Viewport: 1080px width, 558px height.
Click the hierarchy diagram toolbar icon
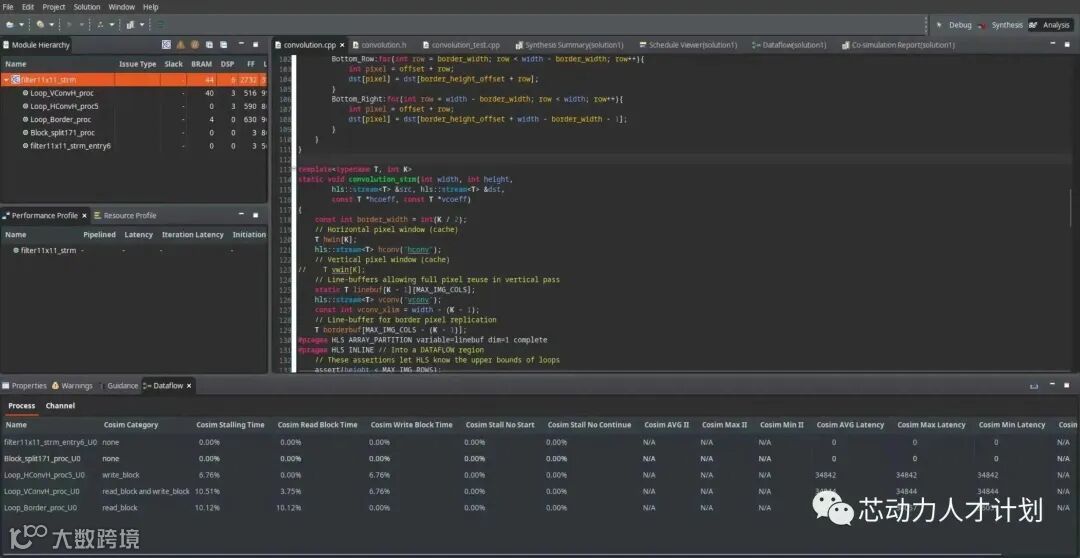coord(101,25)
